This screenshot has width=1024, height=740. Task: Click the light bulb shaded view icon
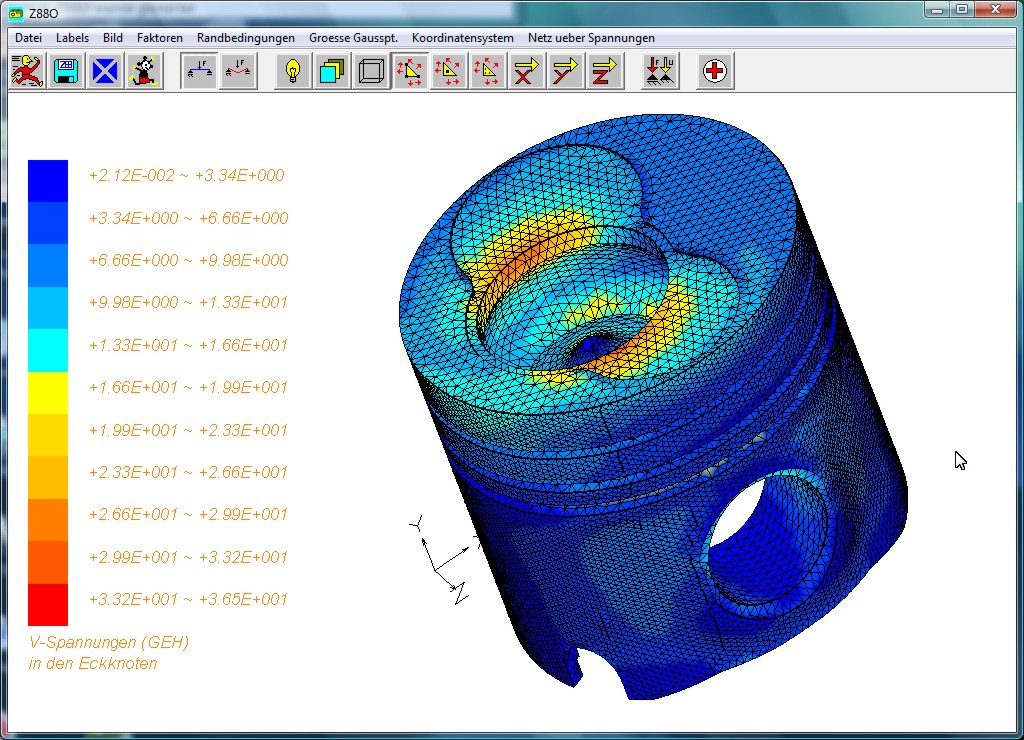(x=293, y=72)
